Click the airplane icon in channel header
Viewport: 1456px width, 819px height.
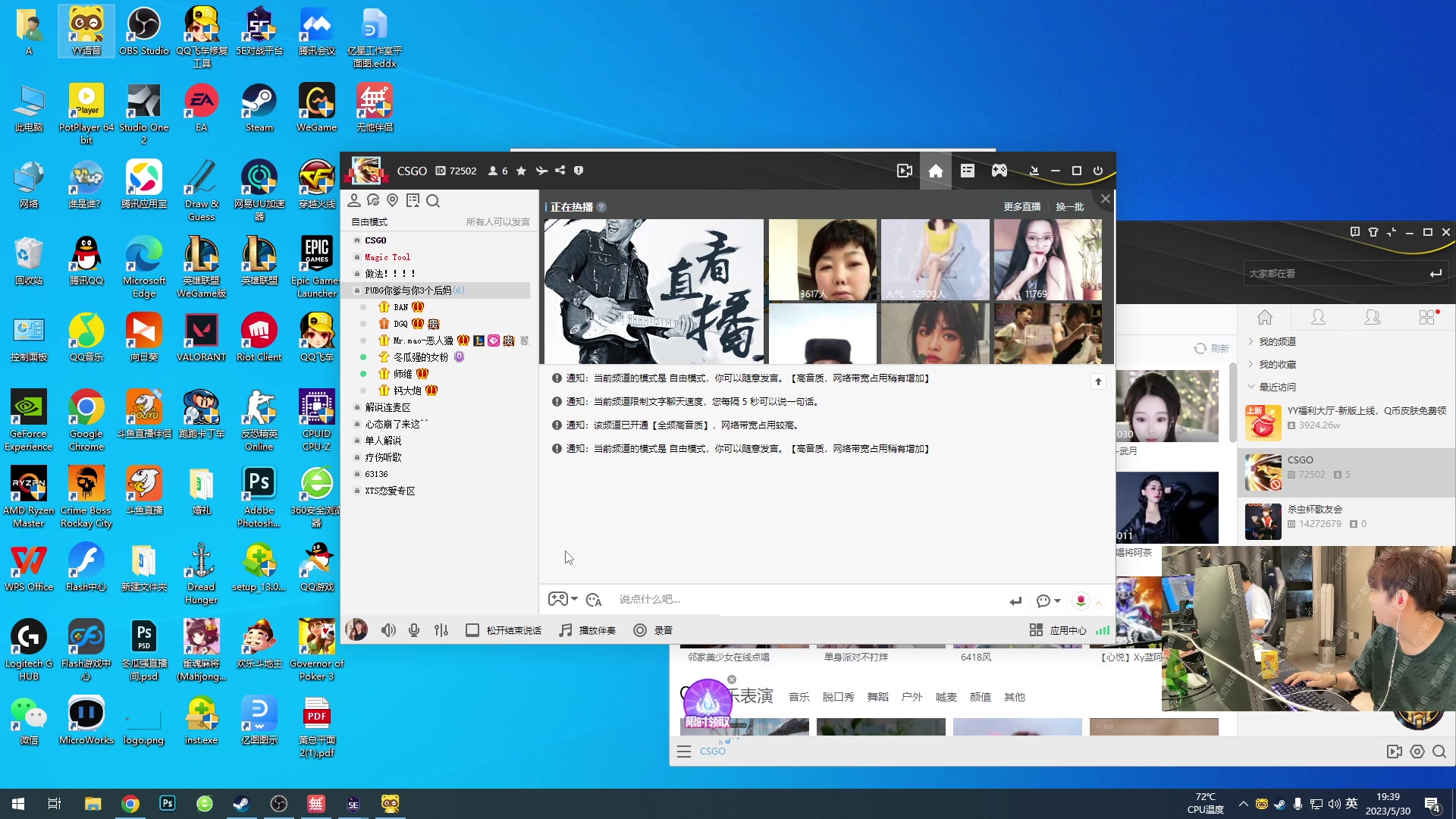pyautogui.click(x=541, y=171)
